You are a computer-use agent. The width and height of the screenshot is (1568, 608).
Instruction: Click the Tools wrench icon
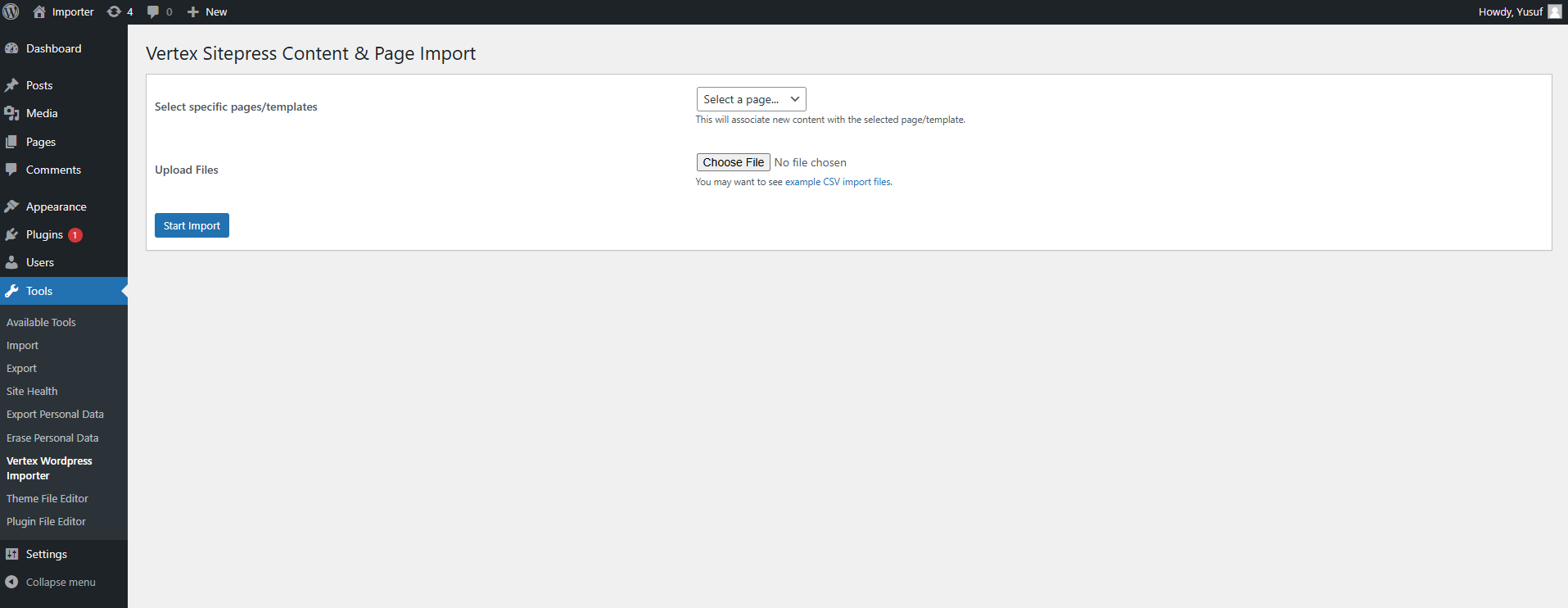pos(11,291)
